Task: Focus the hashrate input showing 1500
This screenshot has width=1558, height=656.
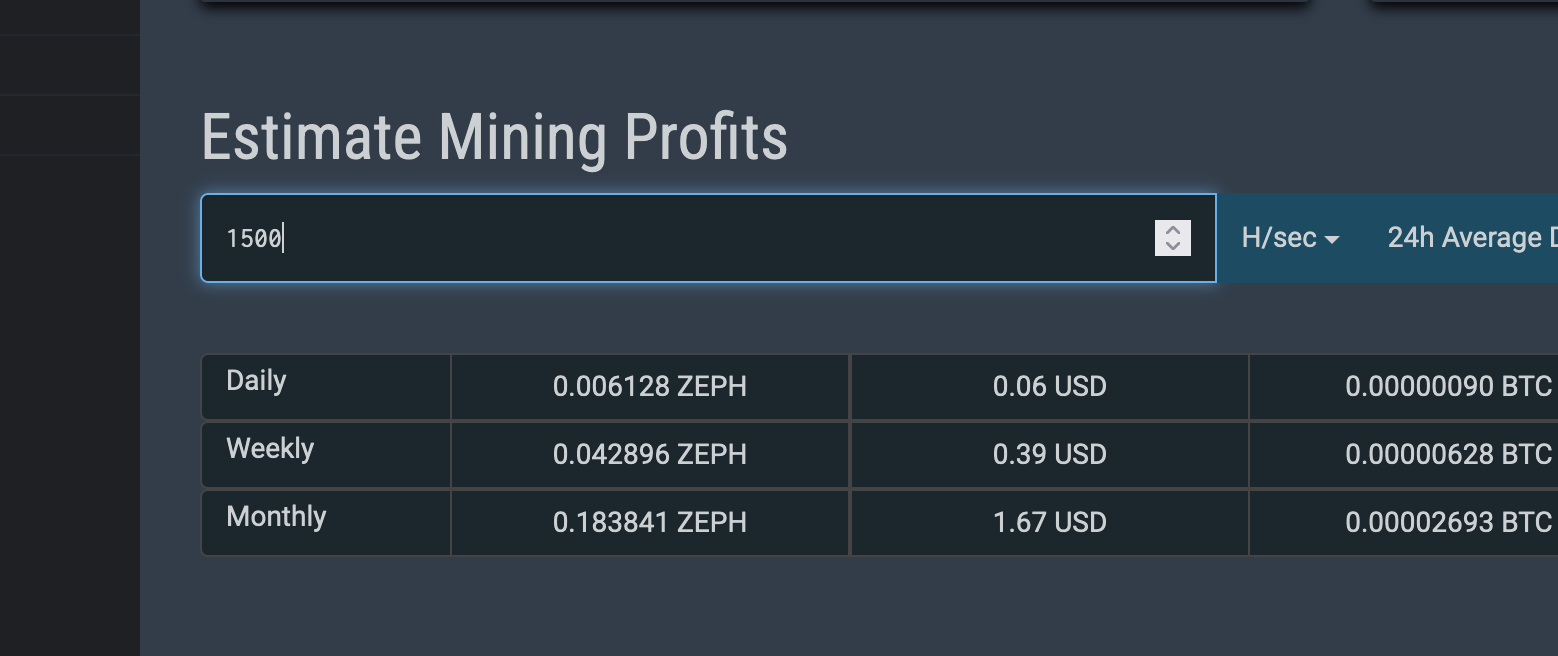Action: pyautogui.click(x=680, y=238)
